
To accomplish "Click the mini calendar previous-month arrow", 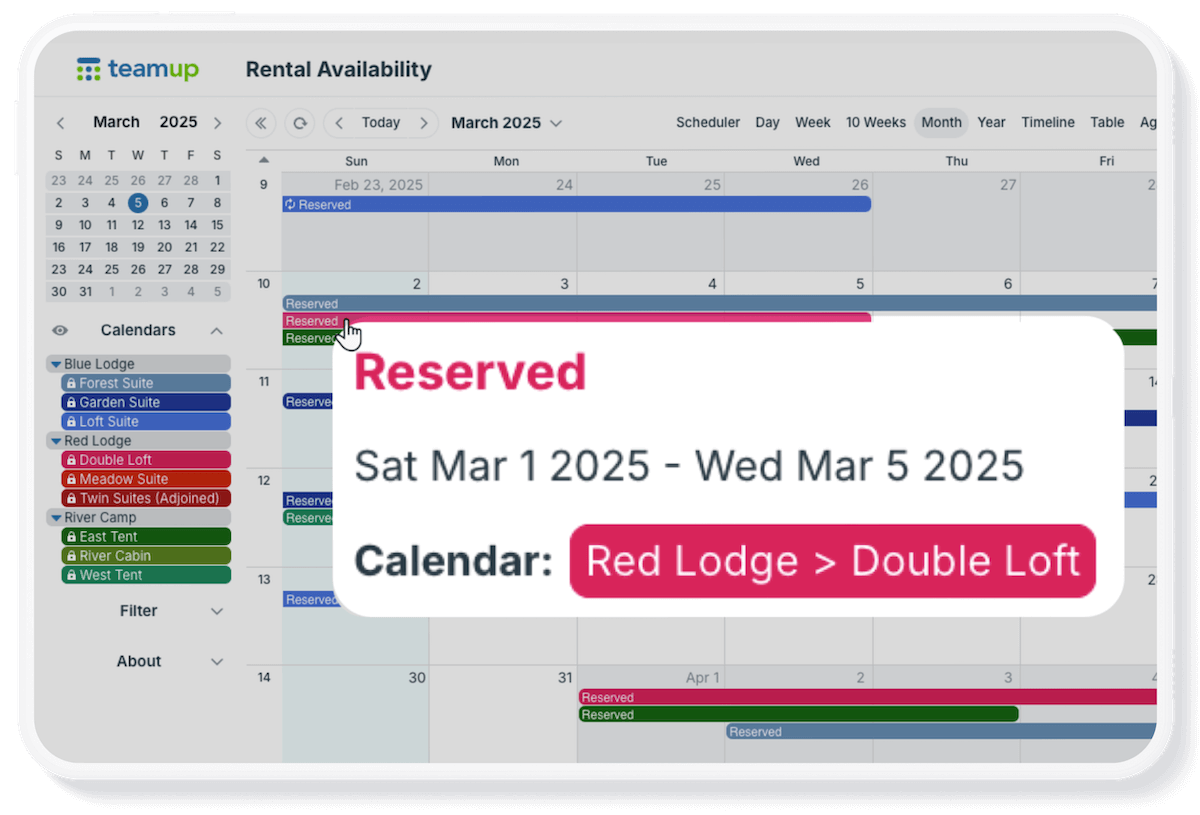I will [x=60, y=123].
